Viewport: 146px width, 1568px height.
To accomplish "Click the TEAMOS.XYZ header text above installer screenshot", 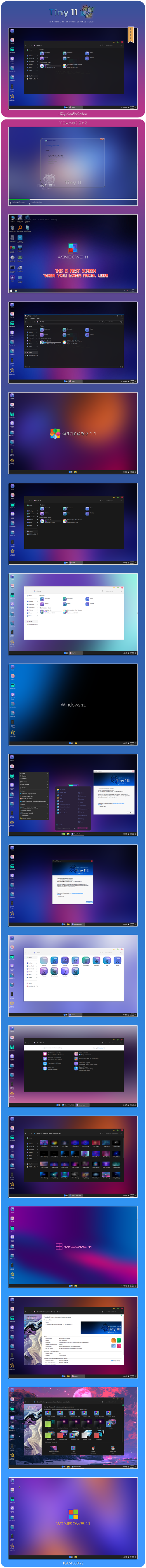I will coord(73,123).
